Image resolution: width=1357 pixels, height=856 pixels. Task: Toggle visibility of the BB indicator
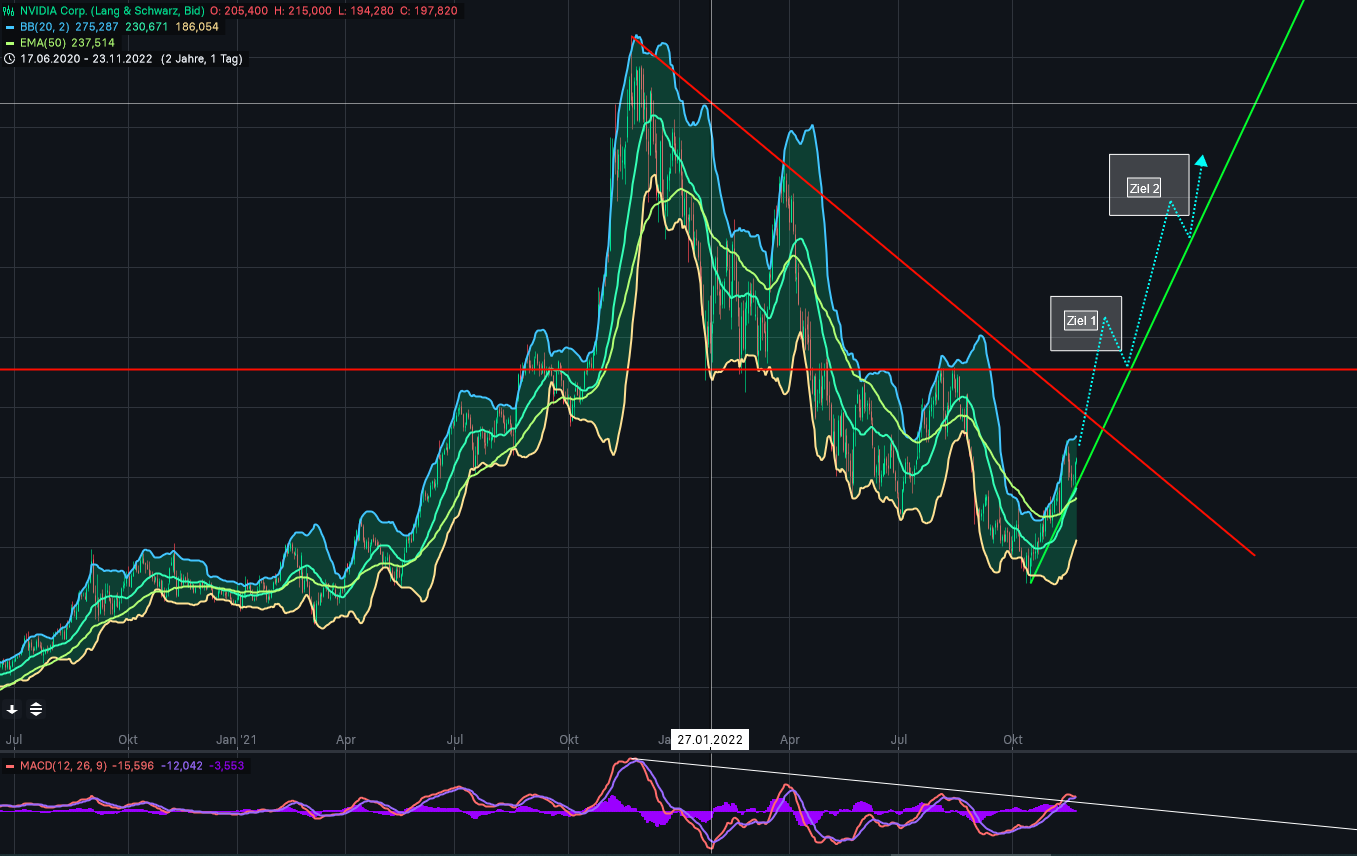(9, 27)
